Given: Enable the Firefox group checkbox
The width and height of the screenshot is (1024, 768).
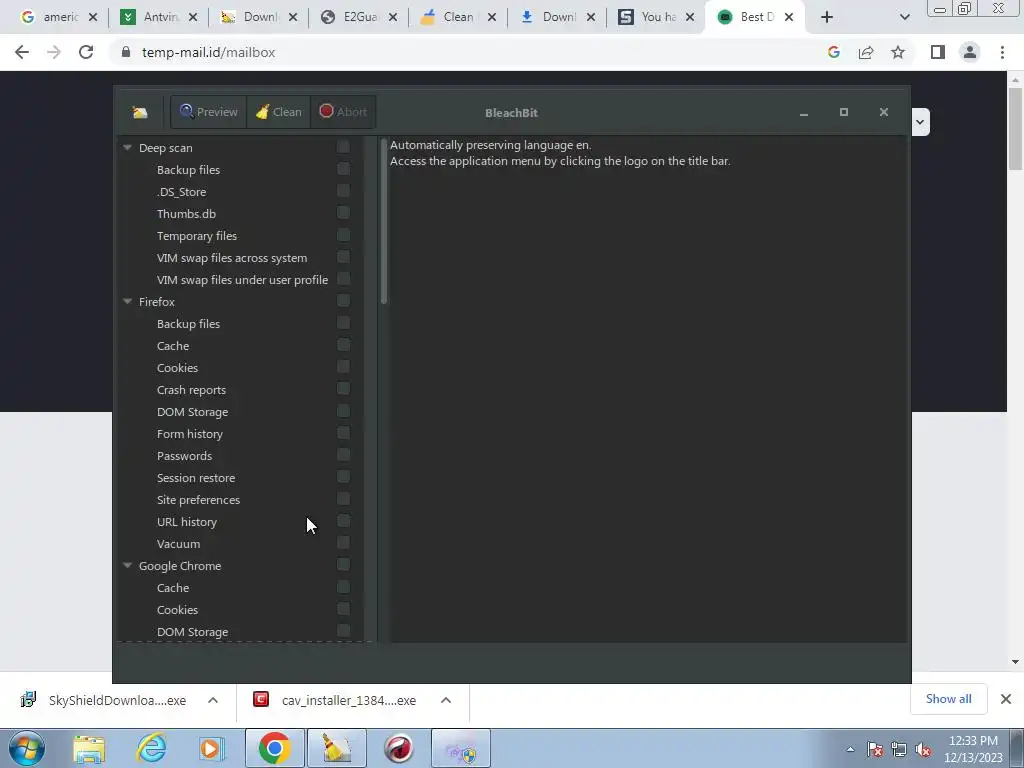Looking at the screenshot, I should click(x=343, y=301).
